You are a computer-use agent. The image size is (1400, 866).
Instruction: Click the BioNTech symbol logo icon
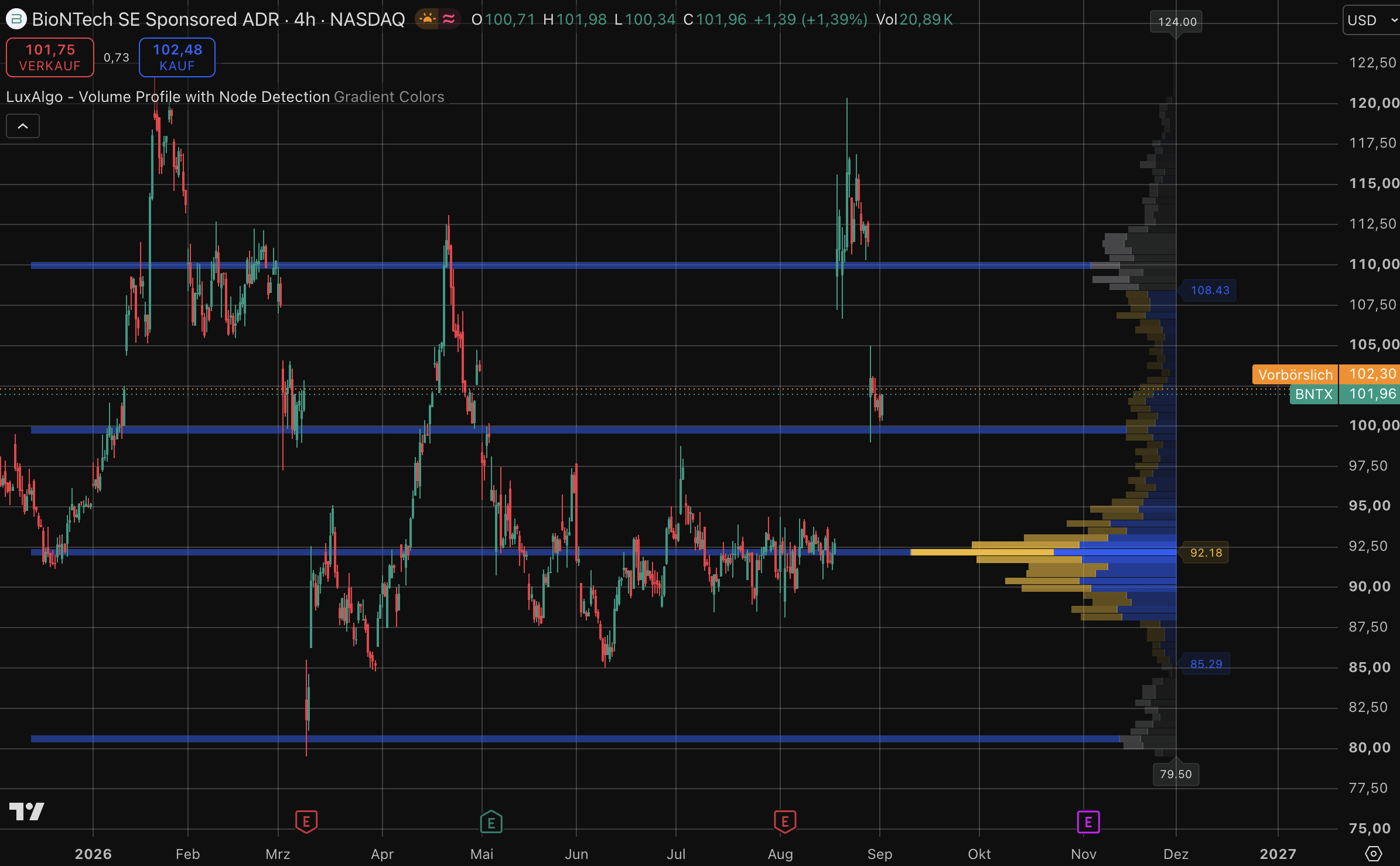tap(16, 19)
